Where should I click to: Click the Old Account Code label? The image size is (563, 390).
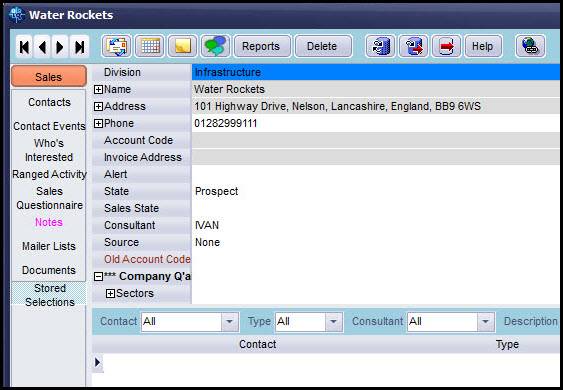(x=147, y=259)
